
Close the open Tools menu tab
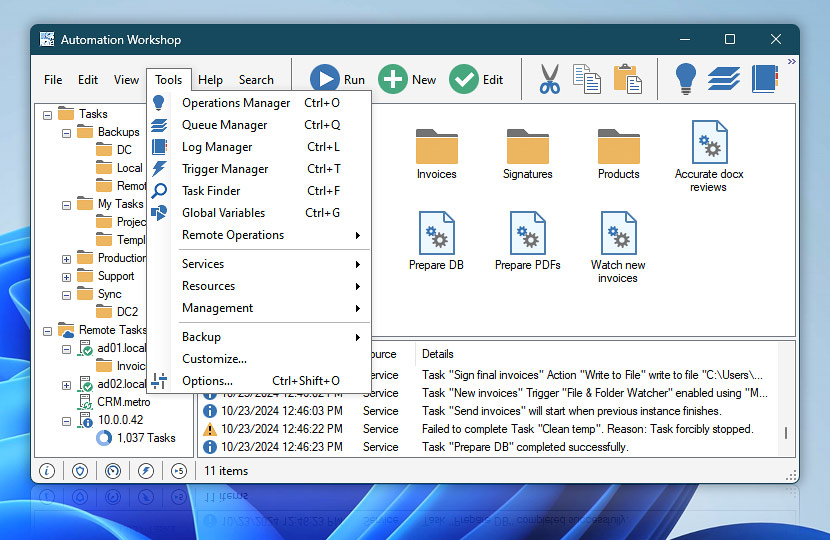[168, 80]
